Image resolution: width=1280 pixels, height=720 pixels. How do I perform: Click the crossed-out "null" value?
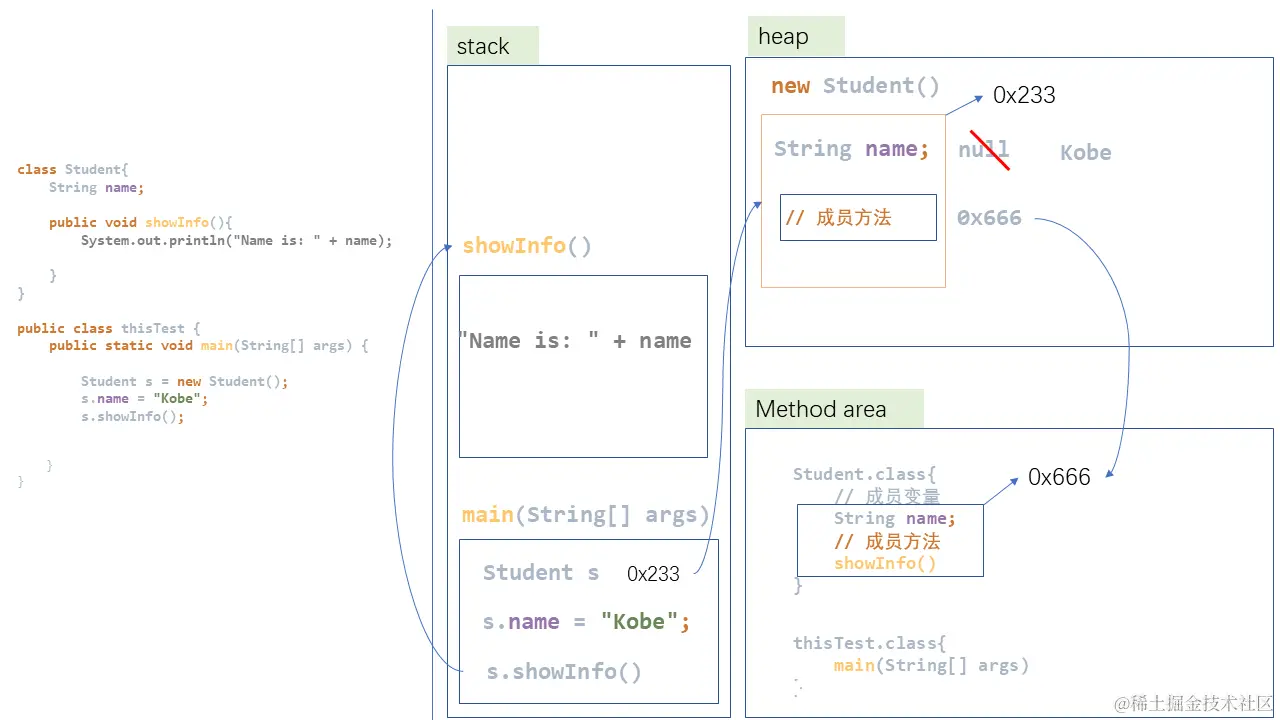pyautogui.click(x=984, y=150)
